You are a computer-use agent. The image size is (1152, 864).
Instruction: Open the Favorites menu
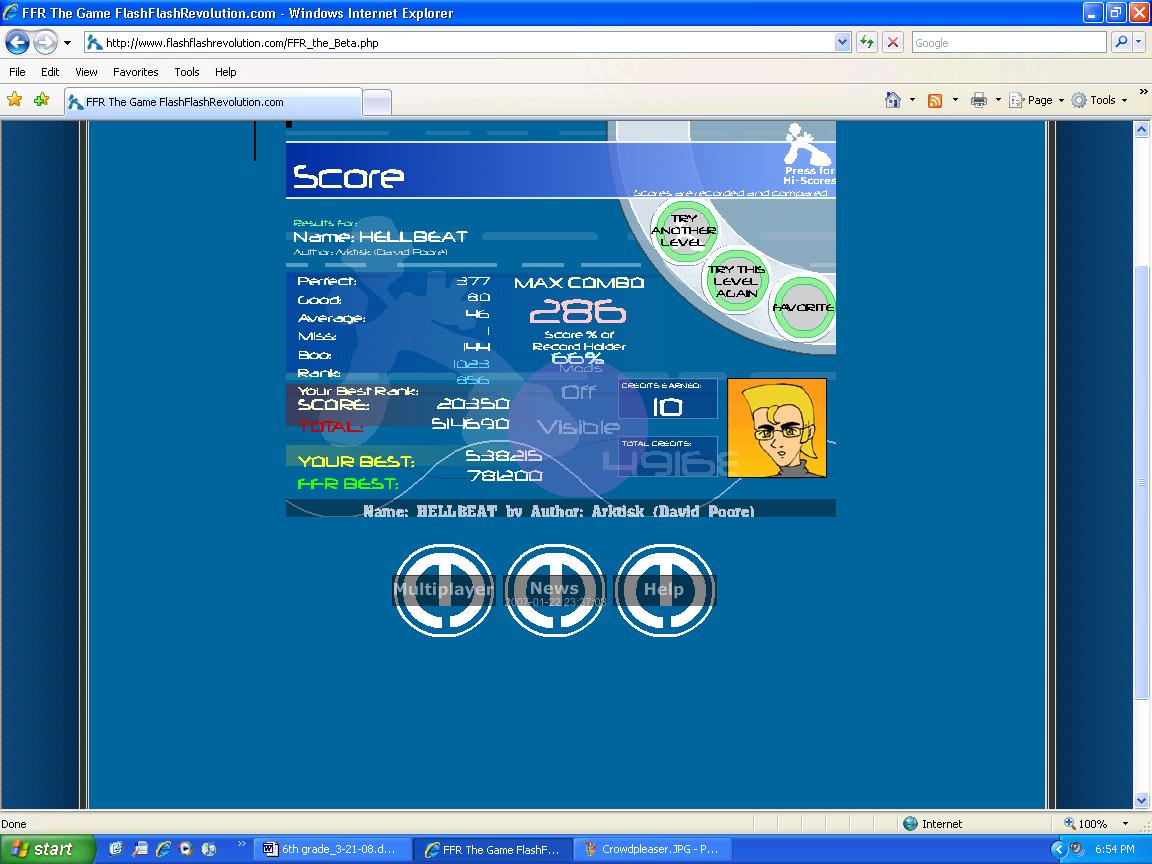point(135,72)
